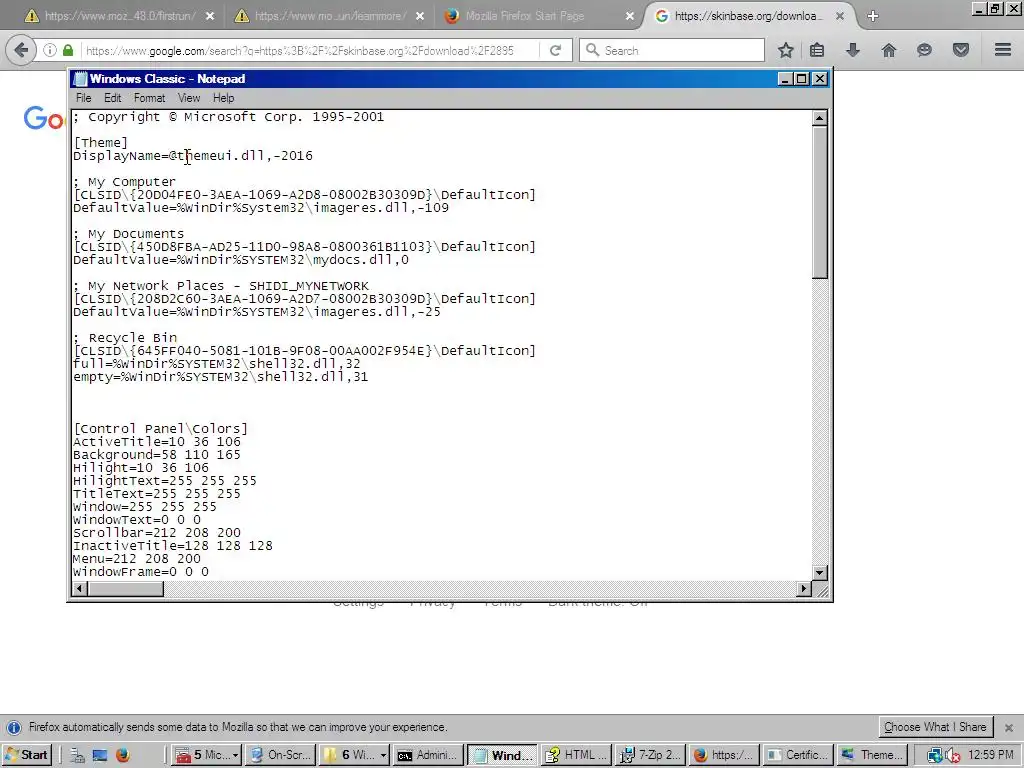Viewport: 1024px width, 768px height.
Task: Click Notepad horizontal scroll left arrow
Action: coord(80,589)
